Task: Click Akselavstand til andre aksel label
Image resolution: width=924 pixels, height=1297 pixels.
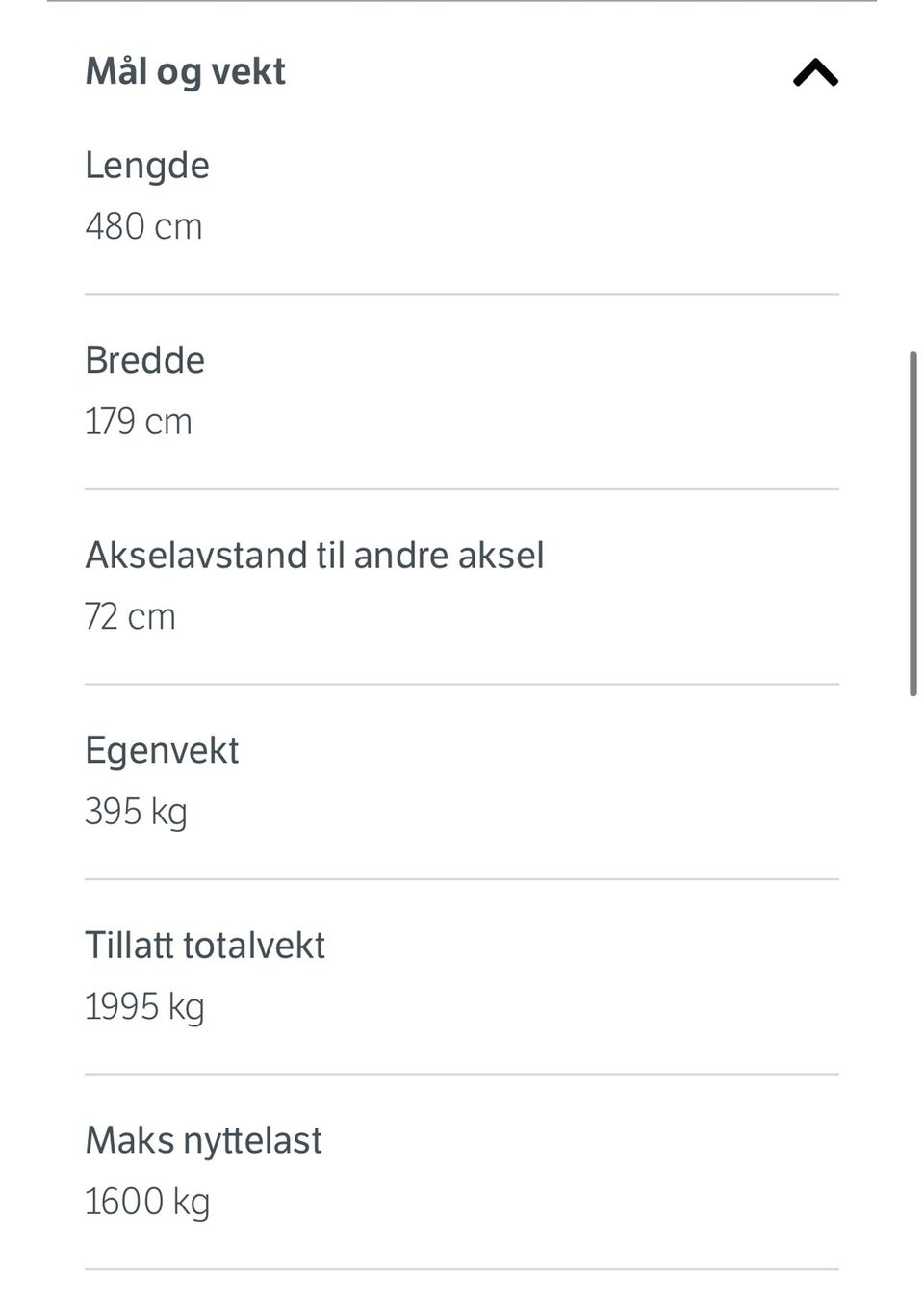Action: click(x=315, y=556)
